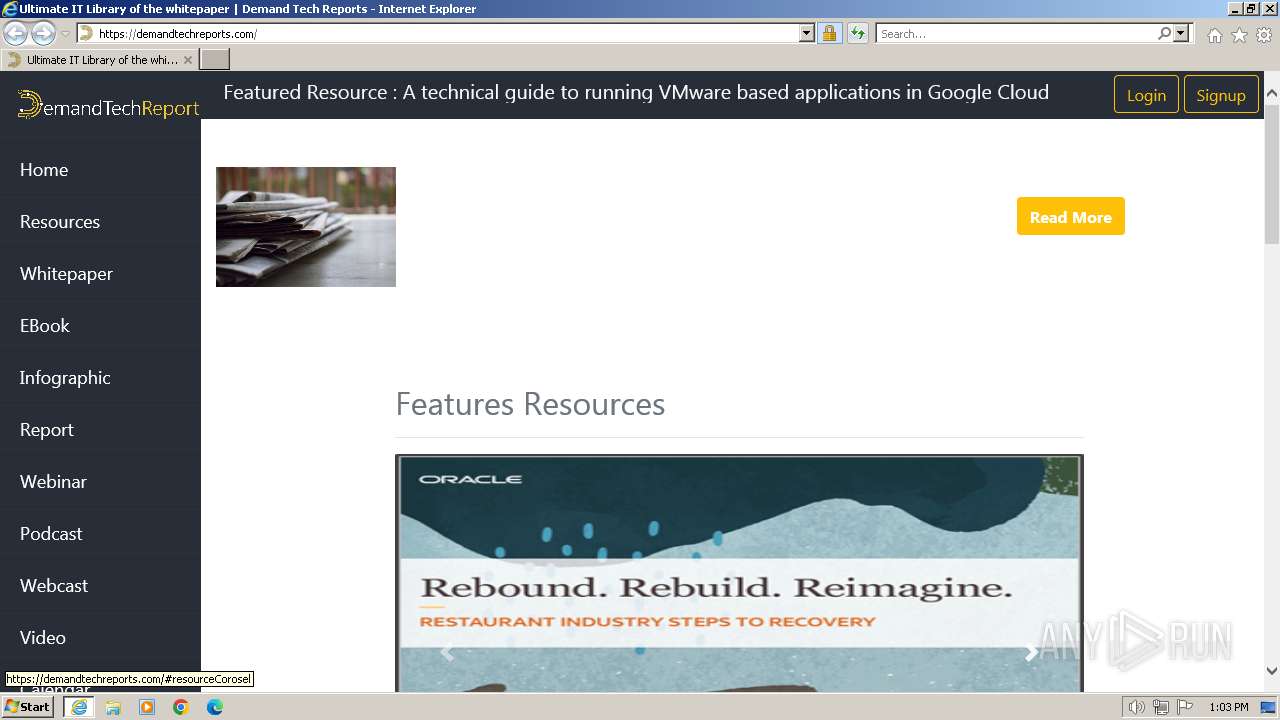Viewport: 1280px width, 720px height.
Task: Click the network tray icon
Action: tap(1161, 707)
